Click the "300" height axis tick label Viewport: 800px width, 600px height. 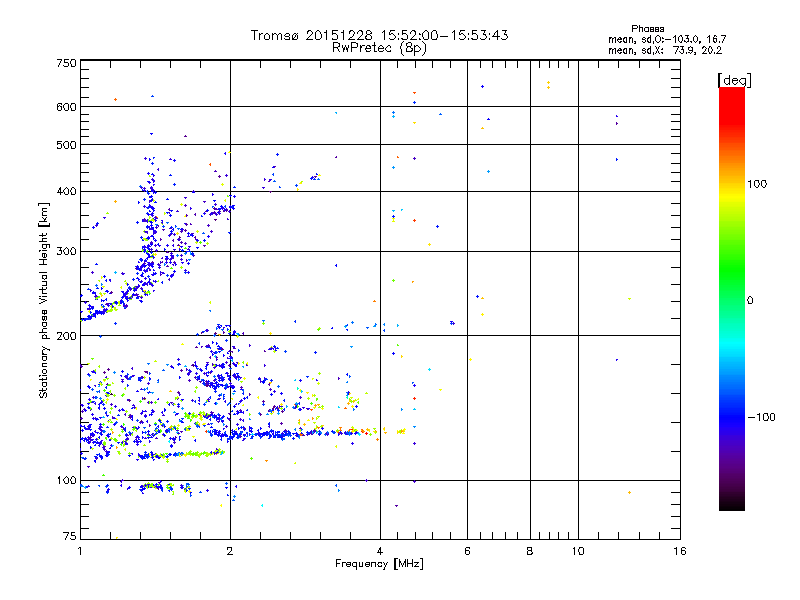point(66,252)
